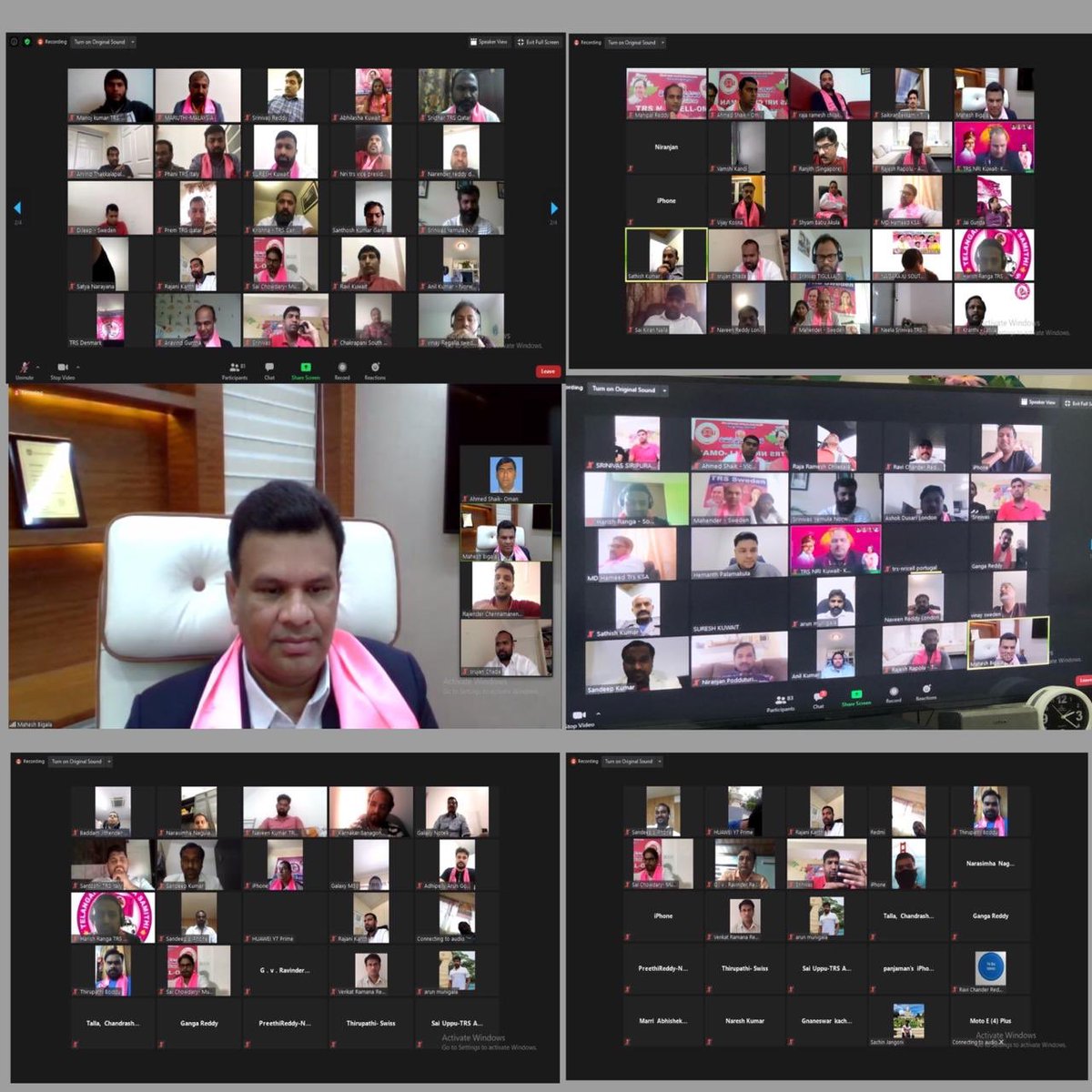The image size is (1092, 1092).
Task: Open Reactions in middle-right window
Action: click(925, 694)
